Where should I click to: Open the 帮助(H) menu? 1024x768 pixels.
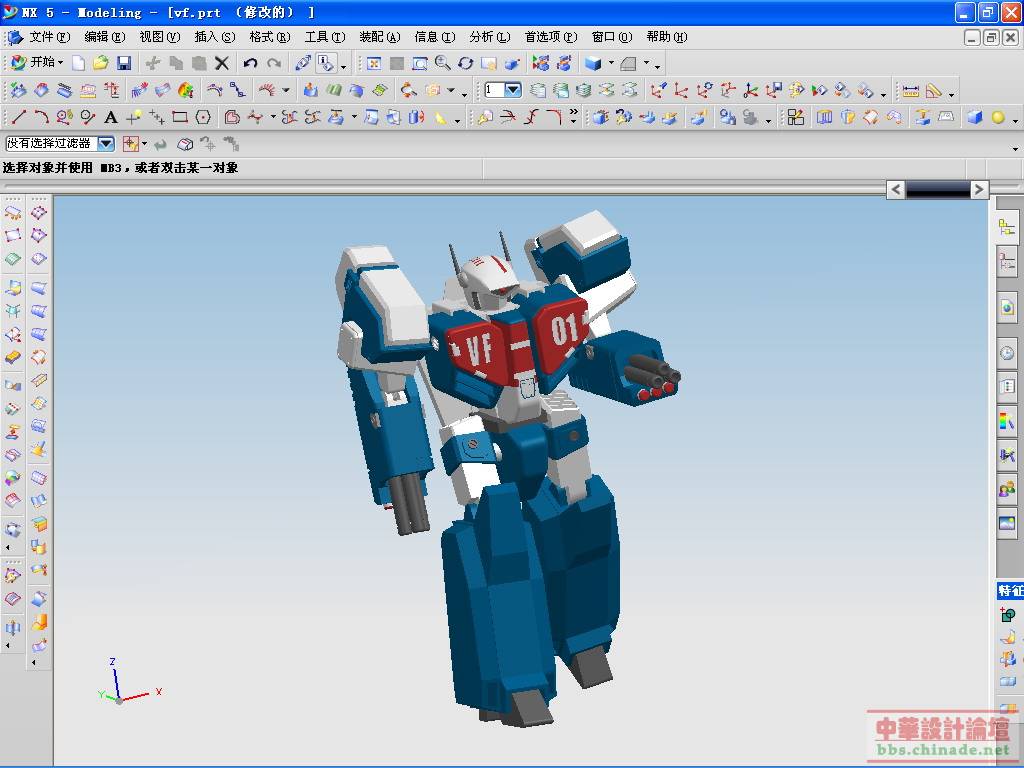point(667,37)
